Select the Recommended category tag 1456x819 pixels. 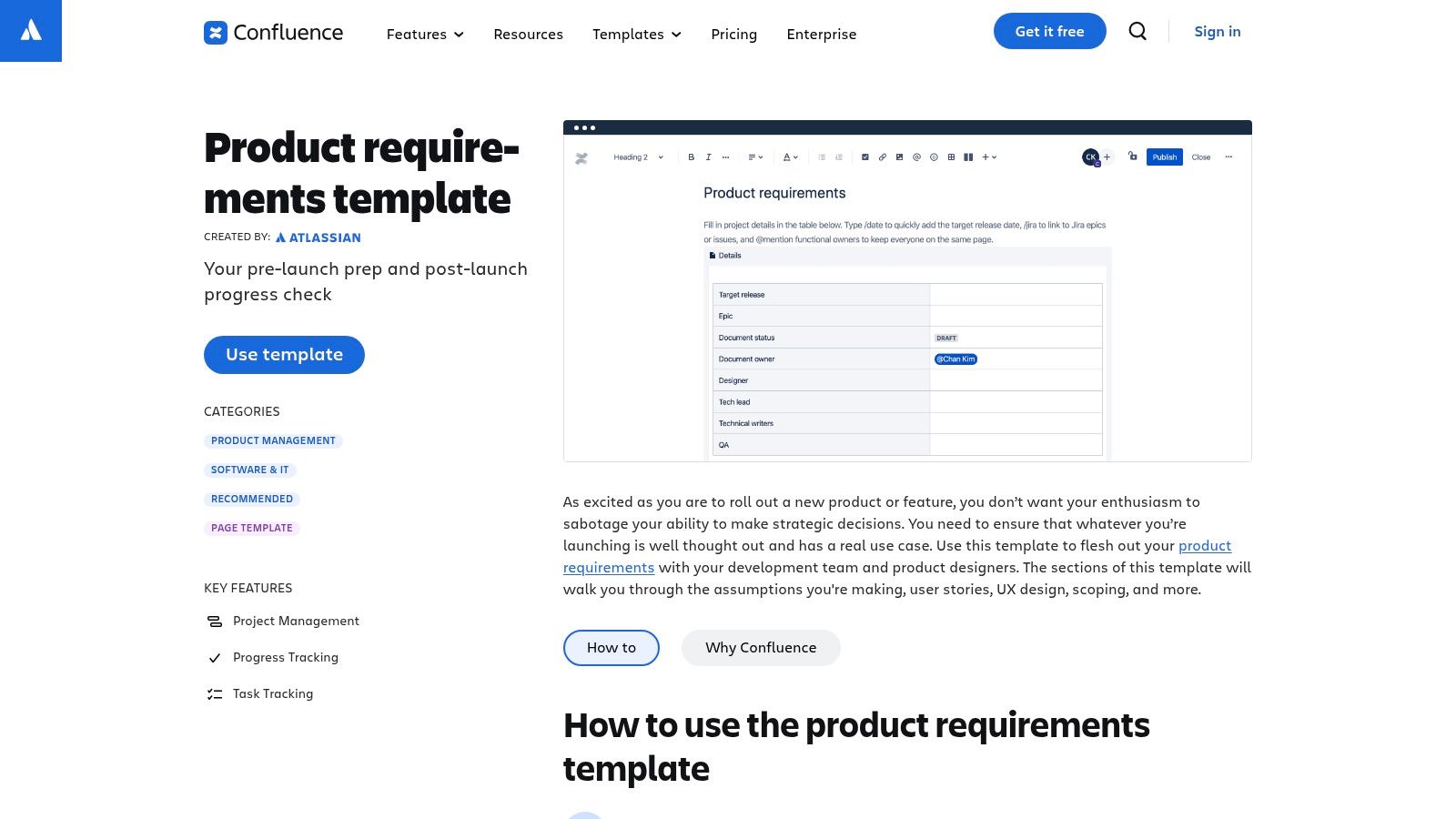pyautogui.click(x=252, y=499)
